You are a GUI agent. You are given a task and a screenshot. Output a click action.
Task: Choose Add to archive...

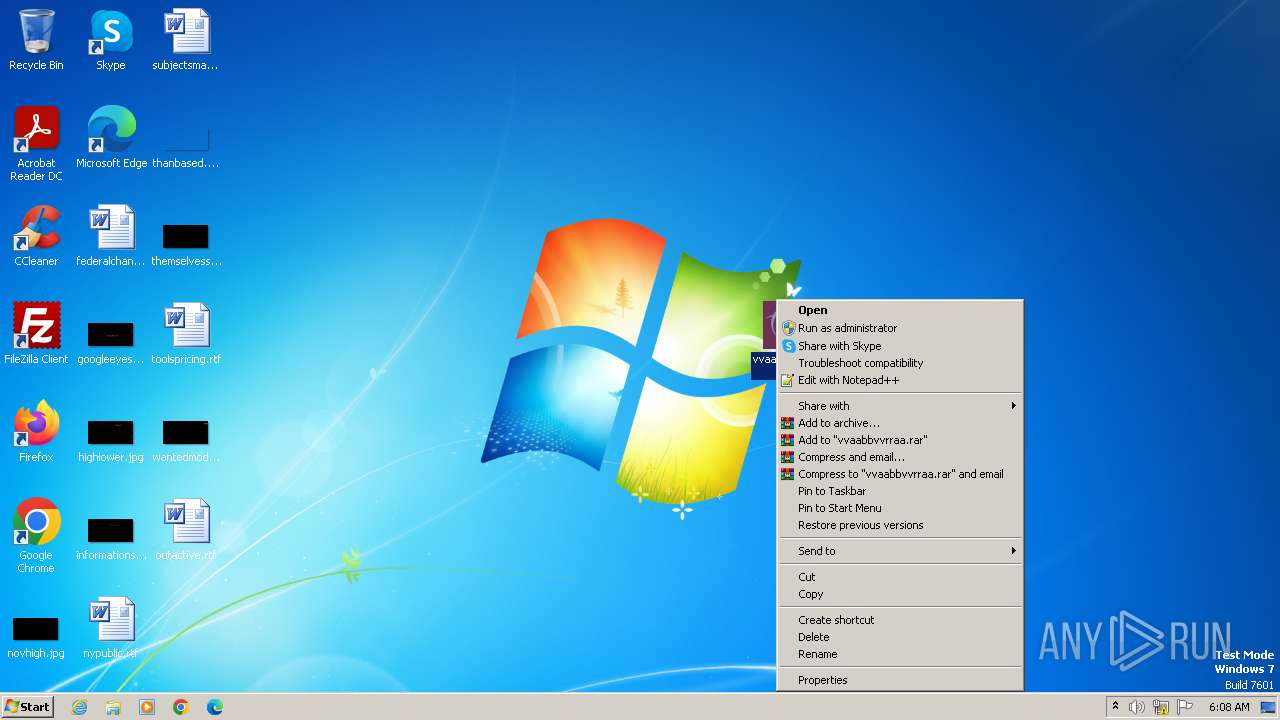point(900,423)
